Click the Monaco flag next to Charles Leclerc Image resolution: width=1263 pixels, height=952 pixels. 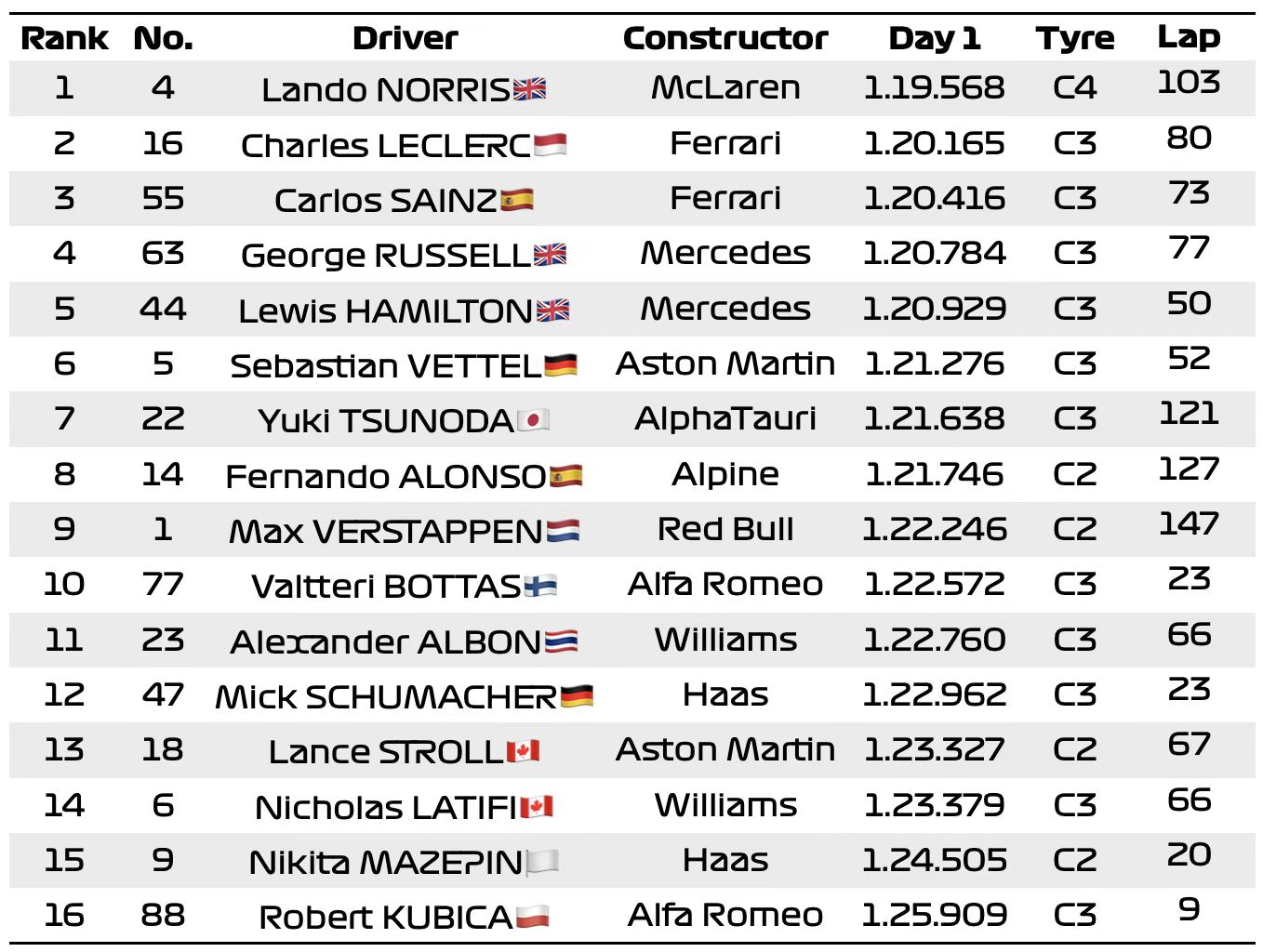[550, 144]
